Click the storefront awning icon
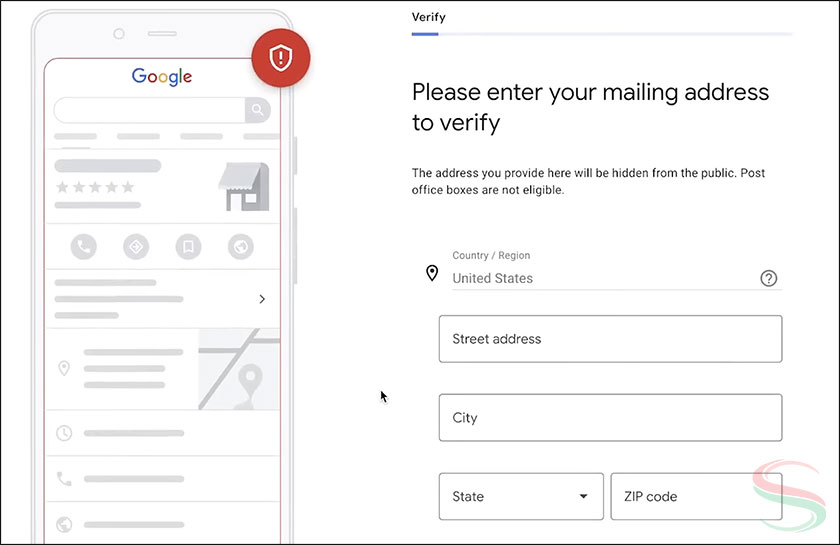This screenshot has width=840, height=545. [243, 187]
